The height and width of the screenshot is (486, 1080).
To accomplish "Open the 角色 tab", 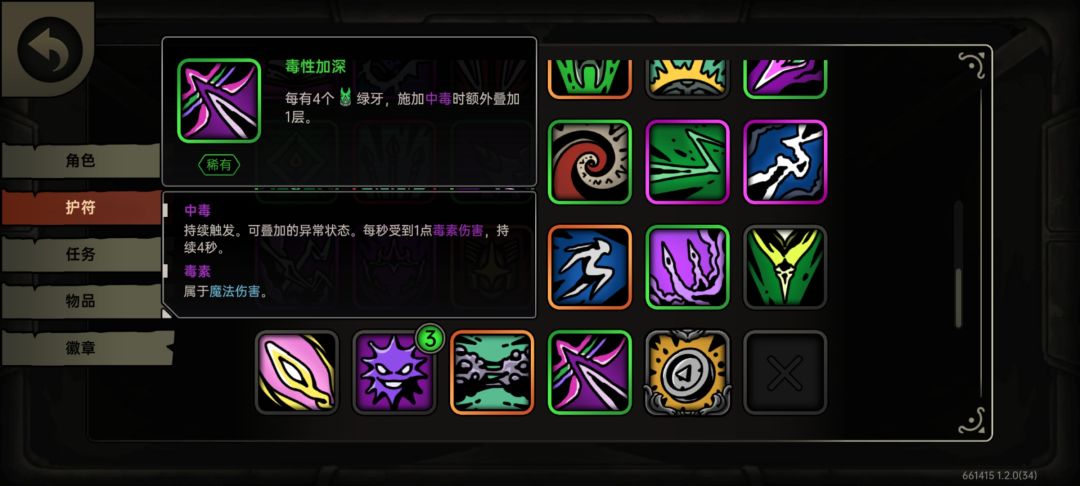I will click(81, 161).
